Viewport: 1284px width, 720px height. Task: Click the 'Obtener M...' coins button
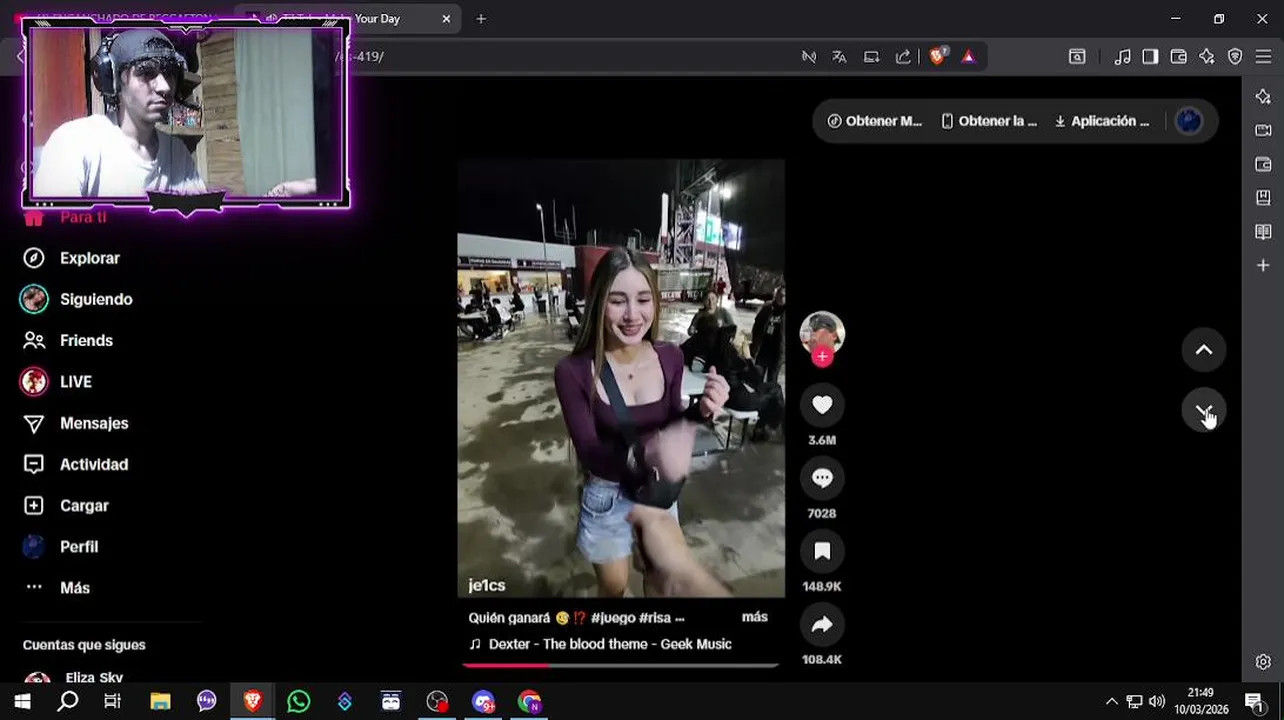click(x=875, y=121)
